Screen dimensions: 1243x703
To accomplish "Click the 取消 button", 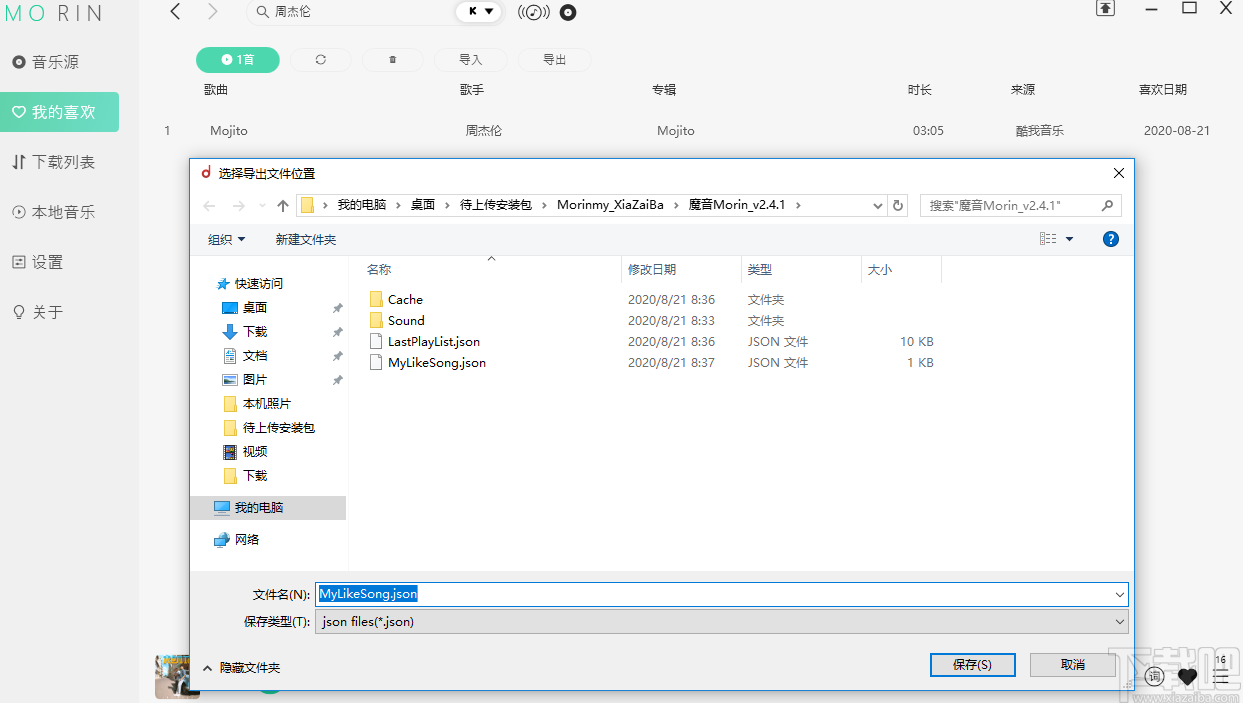I will [x=1073, y=665].
